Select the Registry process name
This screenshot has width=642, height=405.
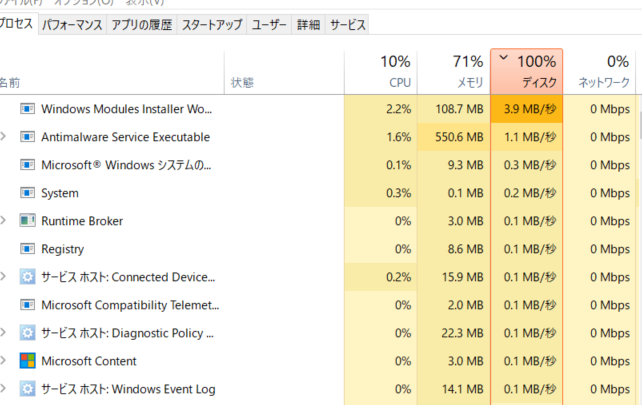click(x=63, y=249)
